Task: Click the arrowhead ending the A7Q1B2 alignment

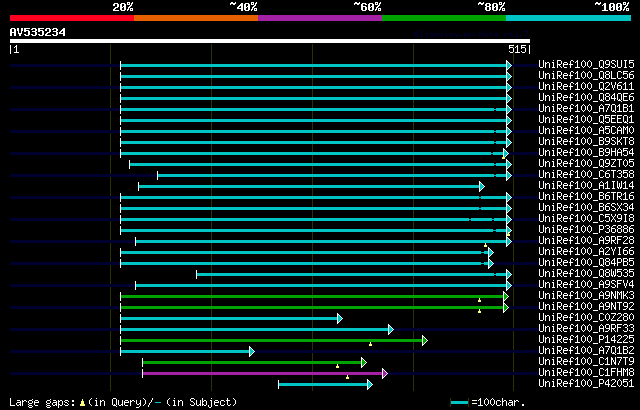Action: tap(252, 352)
